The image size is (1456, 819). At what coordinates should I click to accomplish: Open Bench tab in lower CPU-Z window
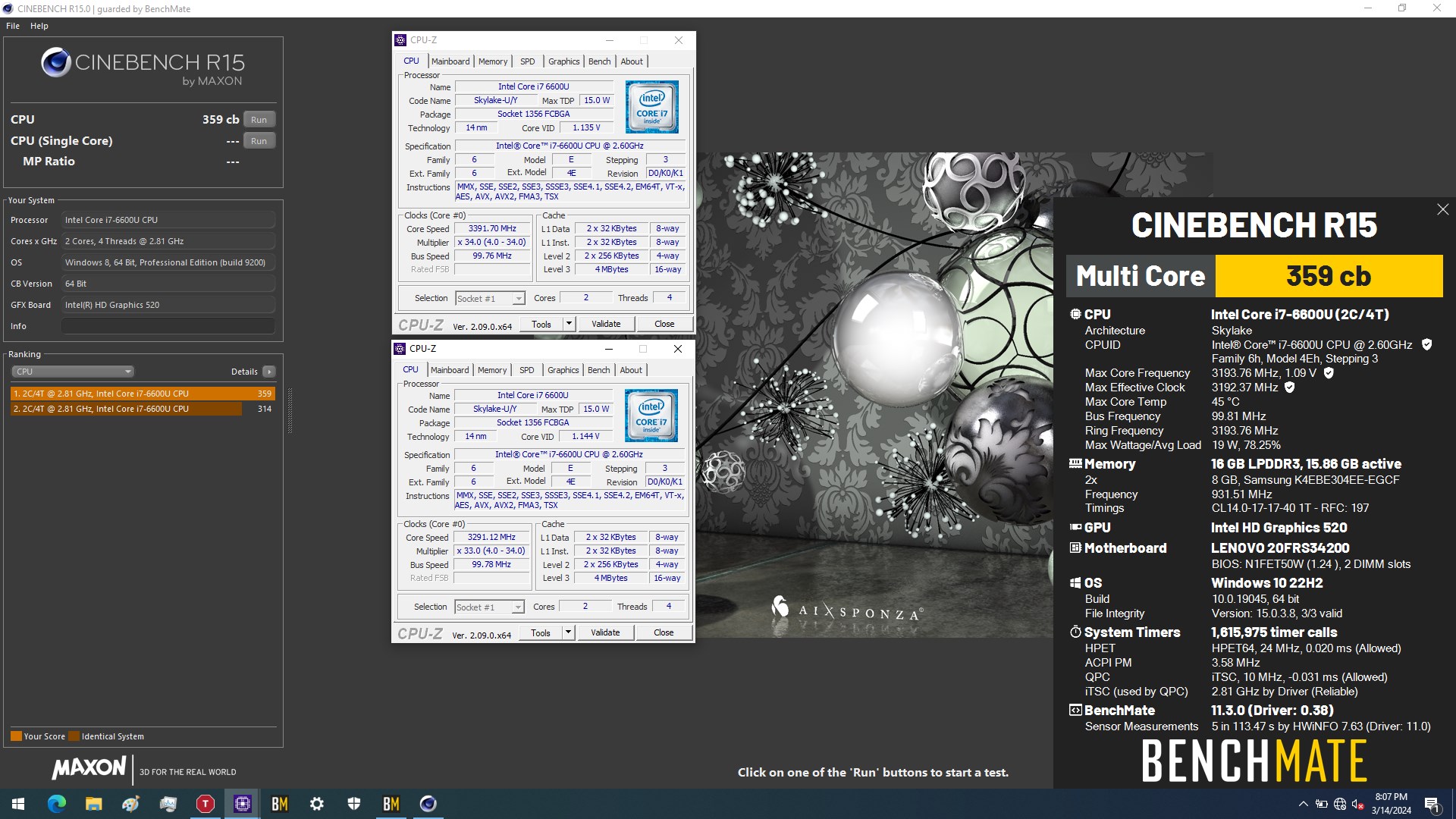point(599,370)
